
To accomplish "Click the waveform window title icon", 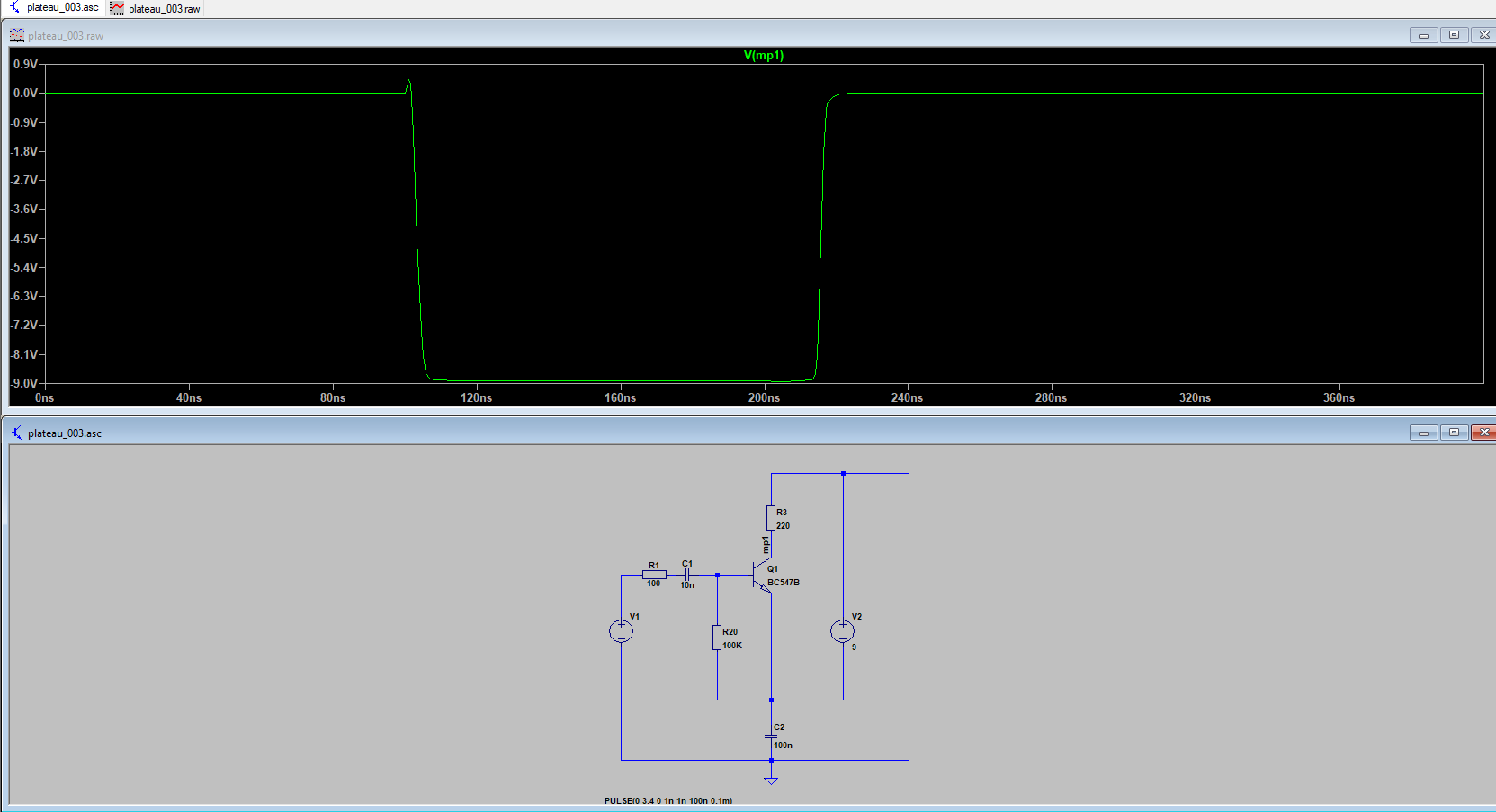I will [x=17, y=36].
